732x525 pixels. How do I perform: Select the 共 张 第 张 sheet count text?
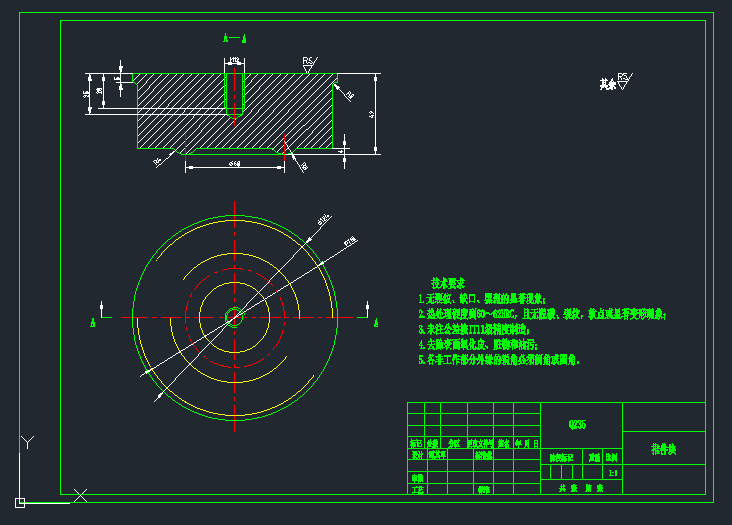click(x=581, y=488)
